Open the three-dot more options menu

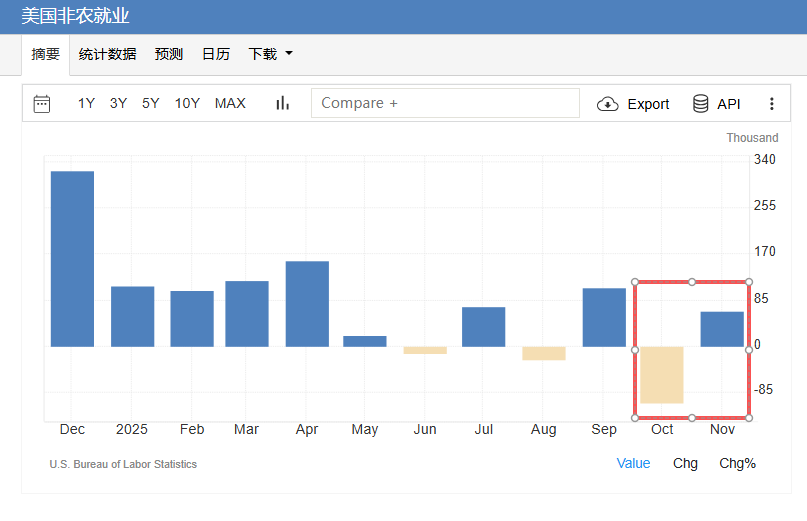[771, 104]
